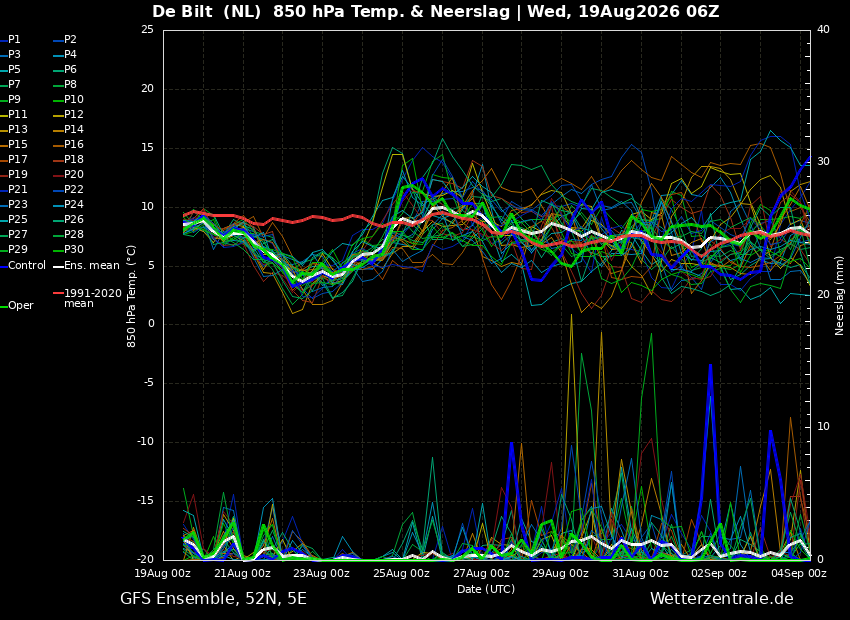Image resolution: width=850 pixels, height=620 pixels.
Task: Click the -20 temperature axis tick label
Action: coord(145,560)
